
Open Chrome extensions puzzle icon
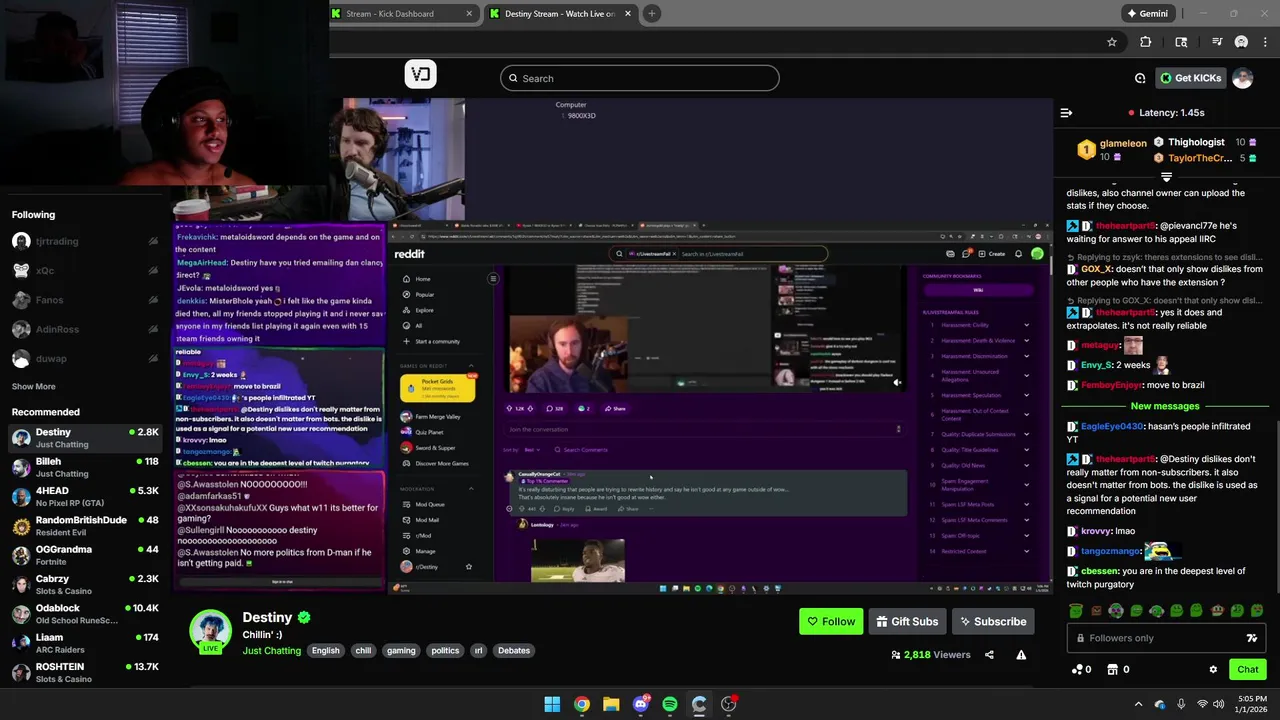pyautogui.click(x=1145, y=42)
